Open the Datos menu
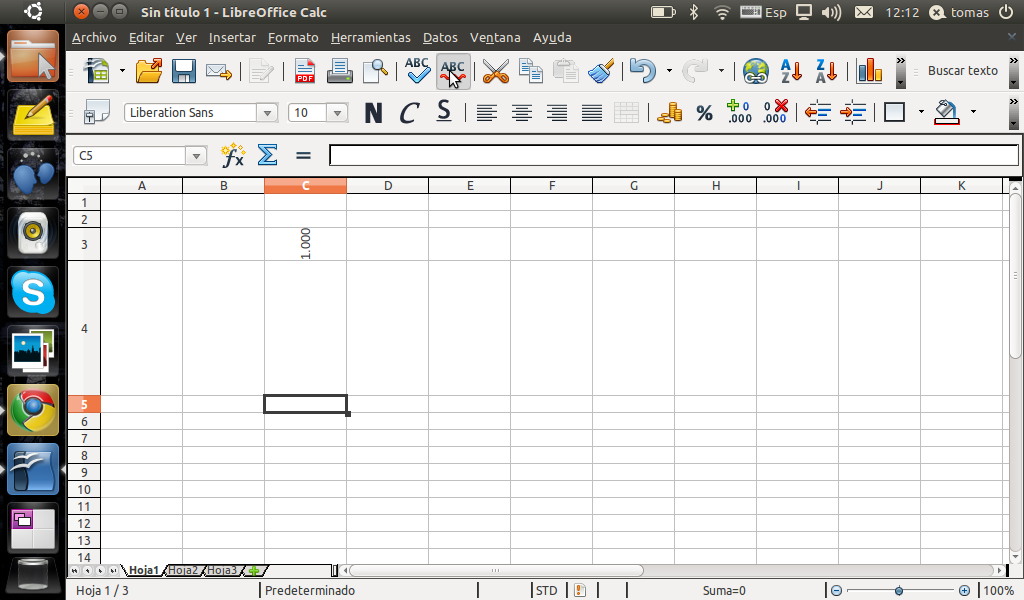 [x=440, y=37]
